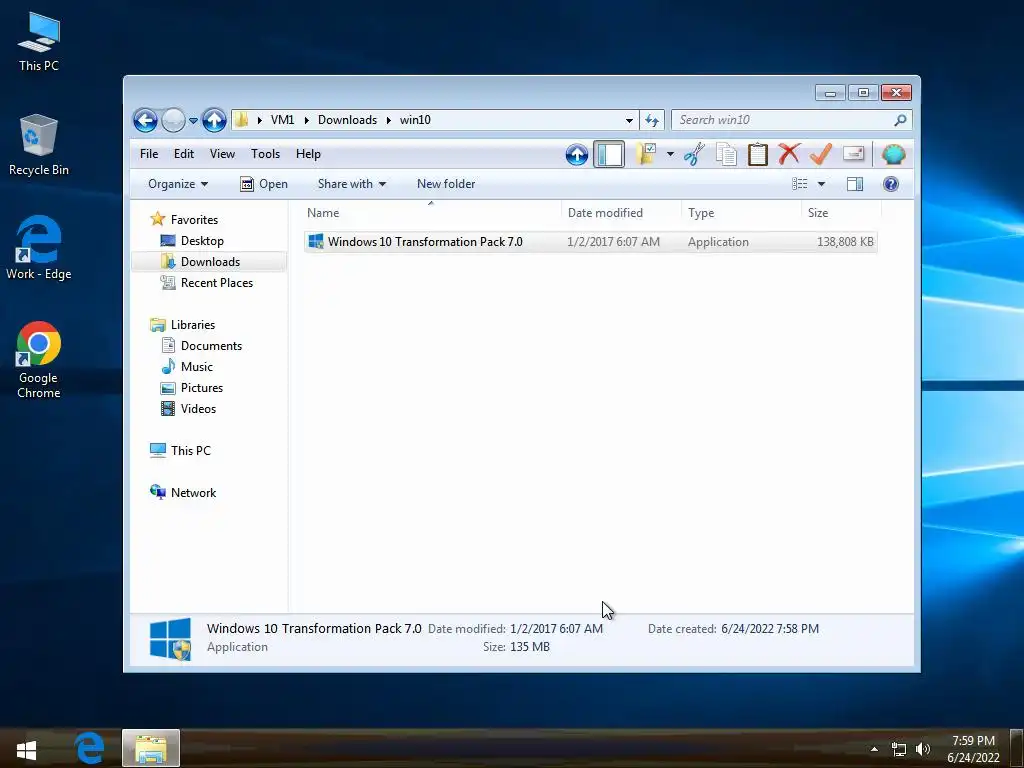Sort by Date modified column header
Screen dimensions: 1024x768
click(x=621, y=213)
